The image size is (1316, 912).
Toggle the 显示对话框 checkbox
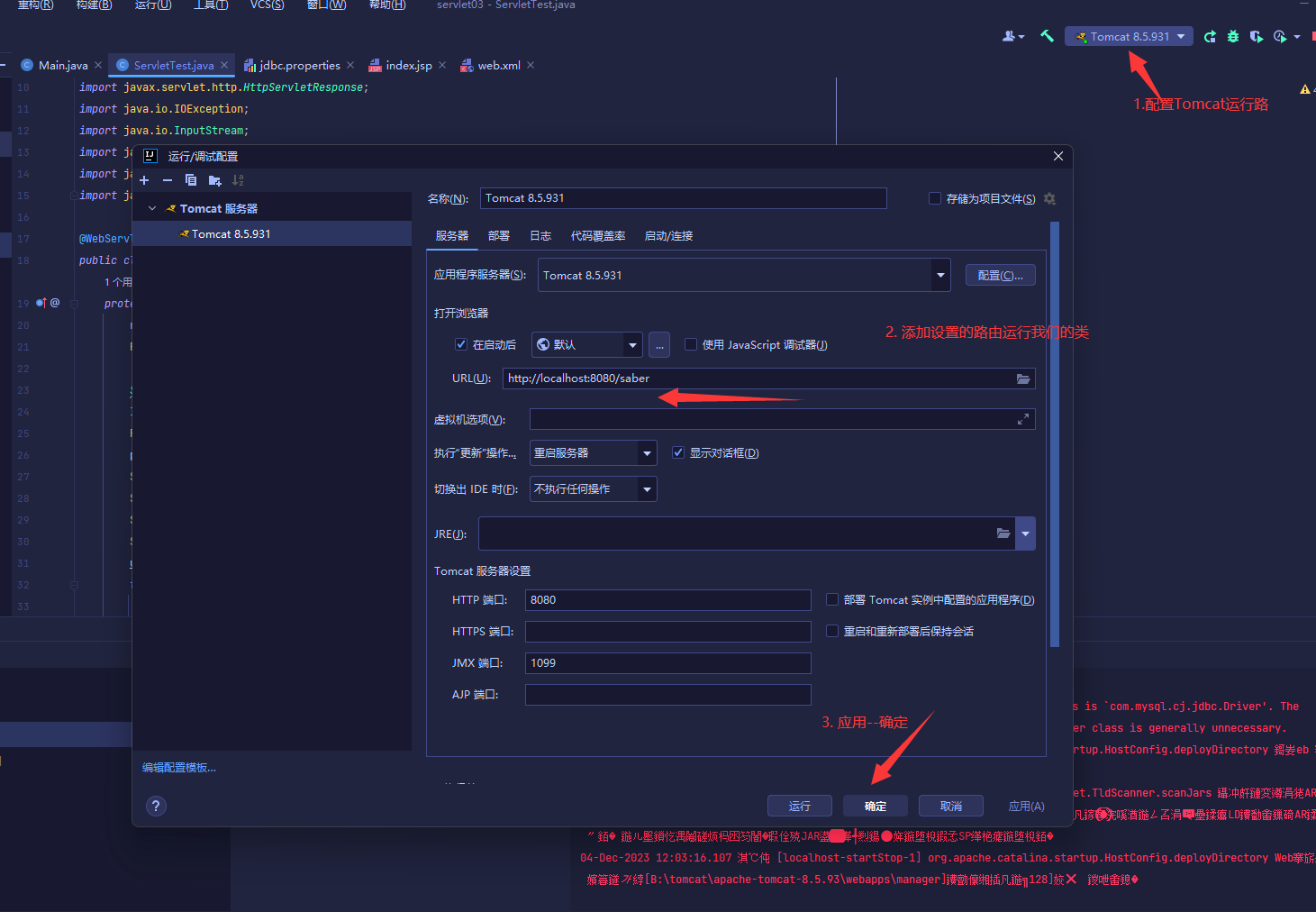tap(678, 452)
